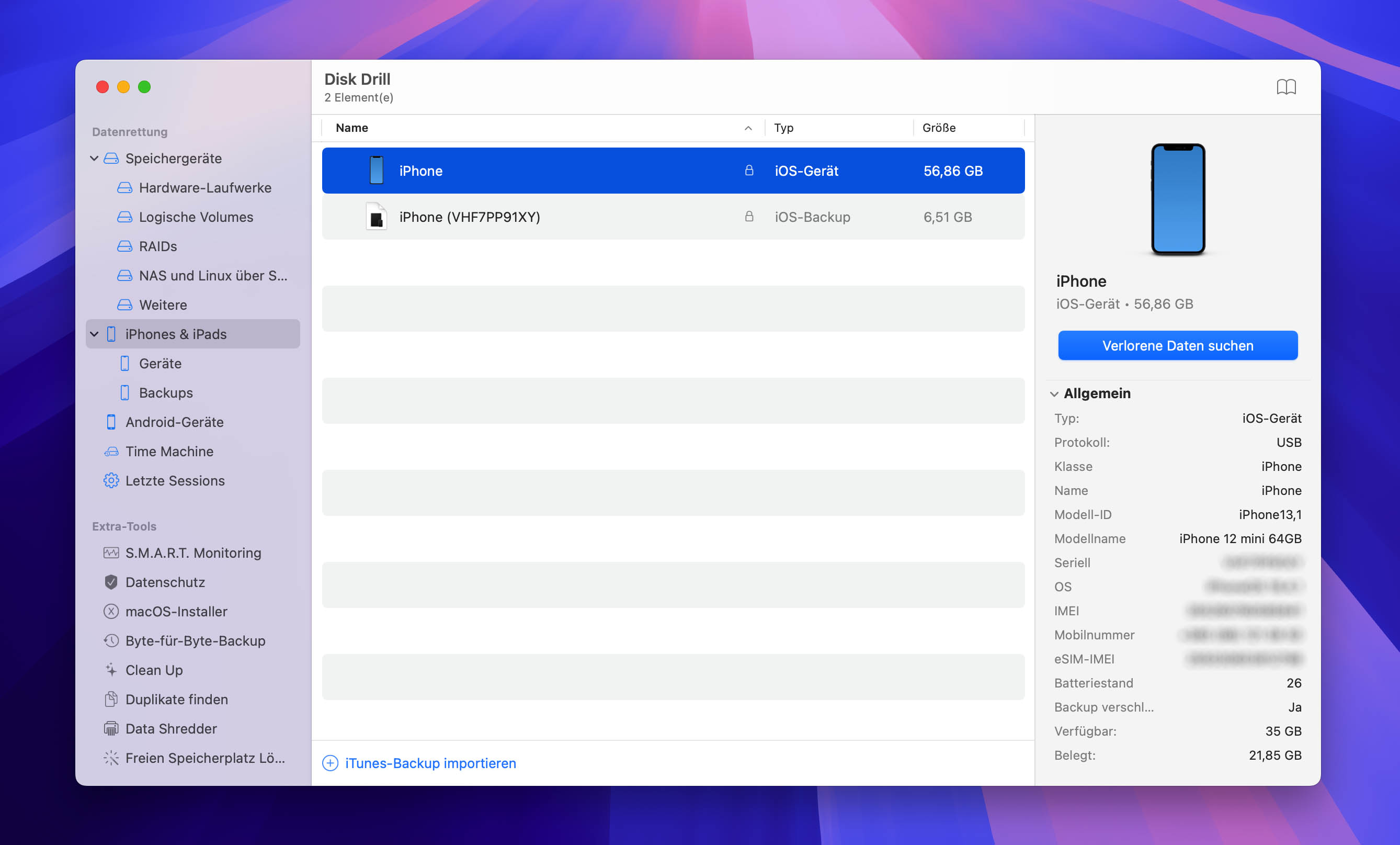1400x845 pixels.
Task: Click the iPhone device icon in list
Action: click(376, 171)
